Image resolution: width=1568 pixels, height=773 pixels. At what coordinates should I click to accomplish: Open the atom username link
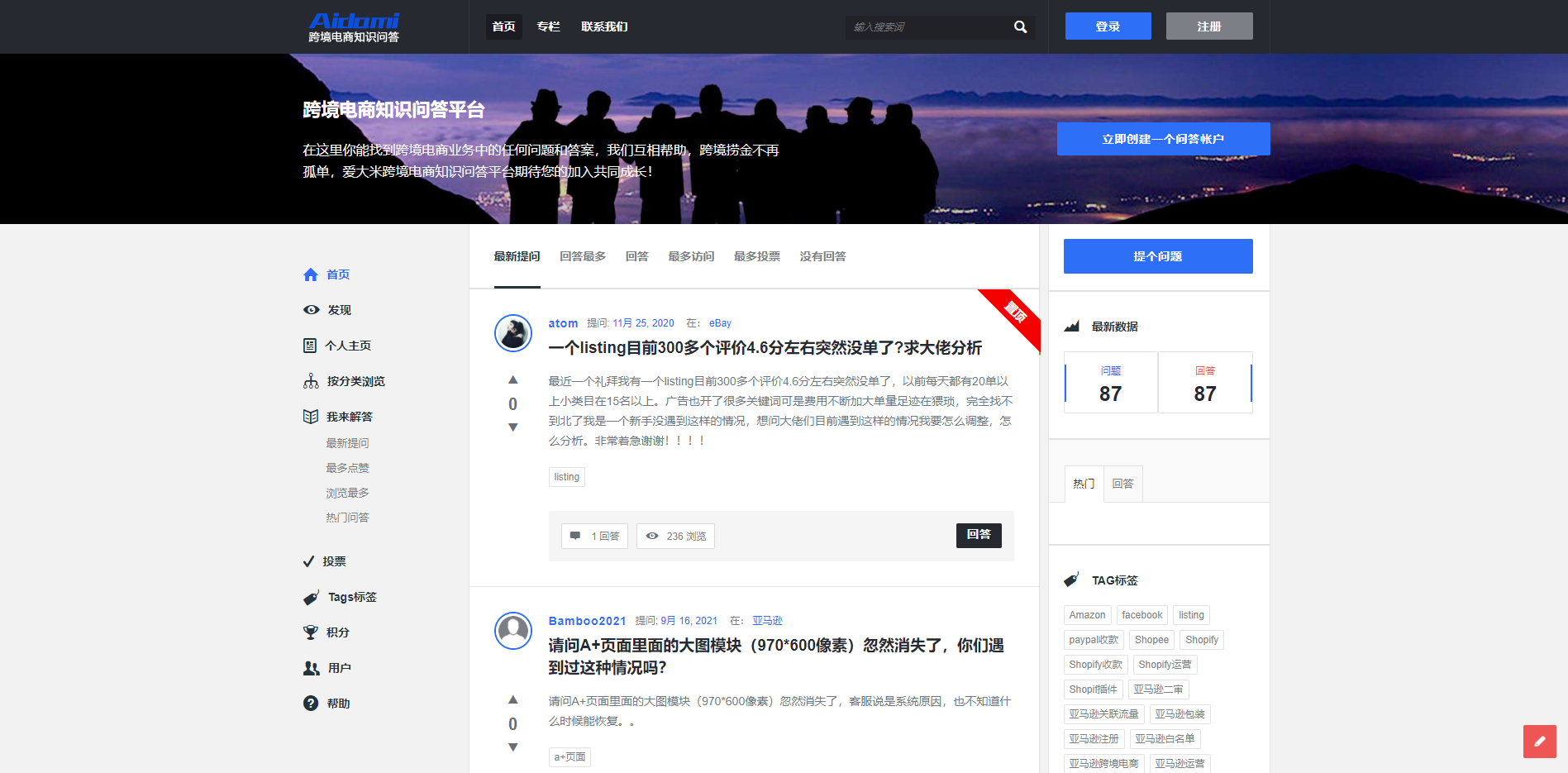point(564,323)
